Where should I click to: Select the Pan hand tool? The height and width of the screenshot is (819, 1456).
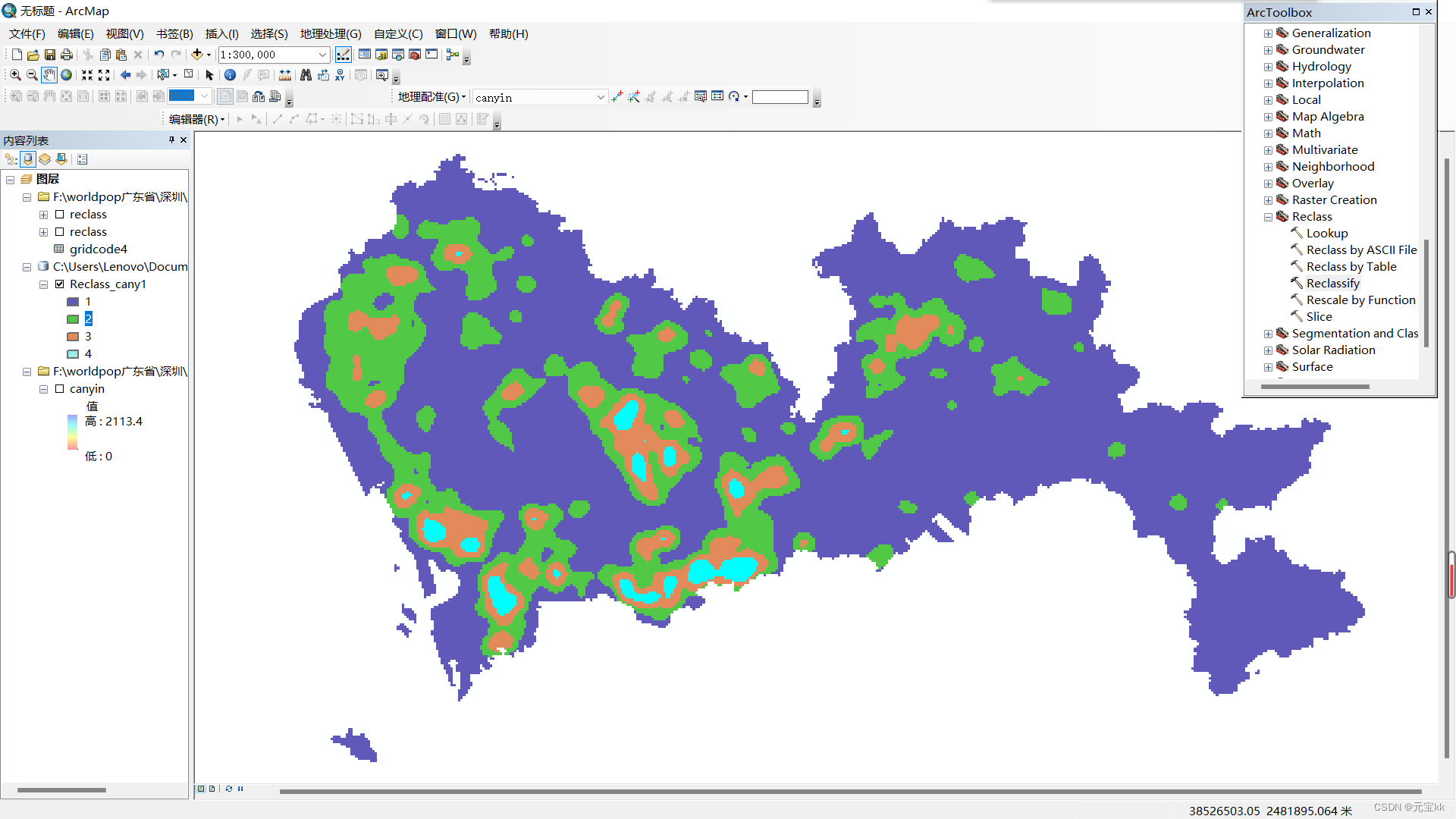click(49, 75)
